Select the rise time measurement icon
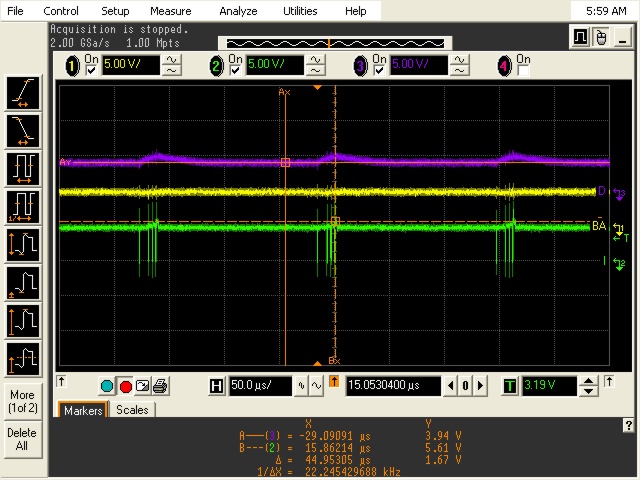Screen dimensions: 640x480 click(23, 93)
